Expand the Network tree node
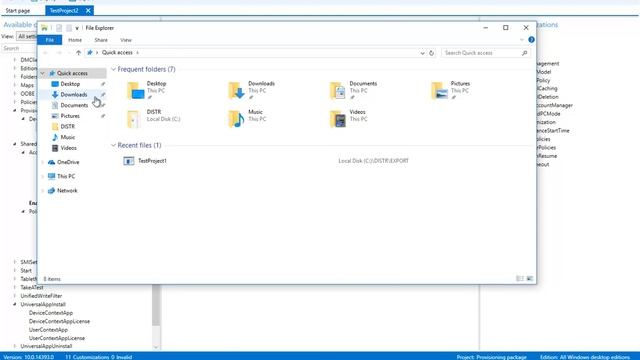 click(x=43, y=191)
